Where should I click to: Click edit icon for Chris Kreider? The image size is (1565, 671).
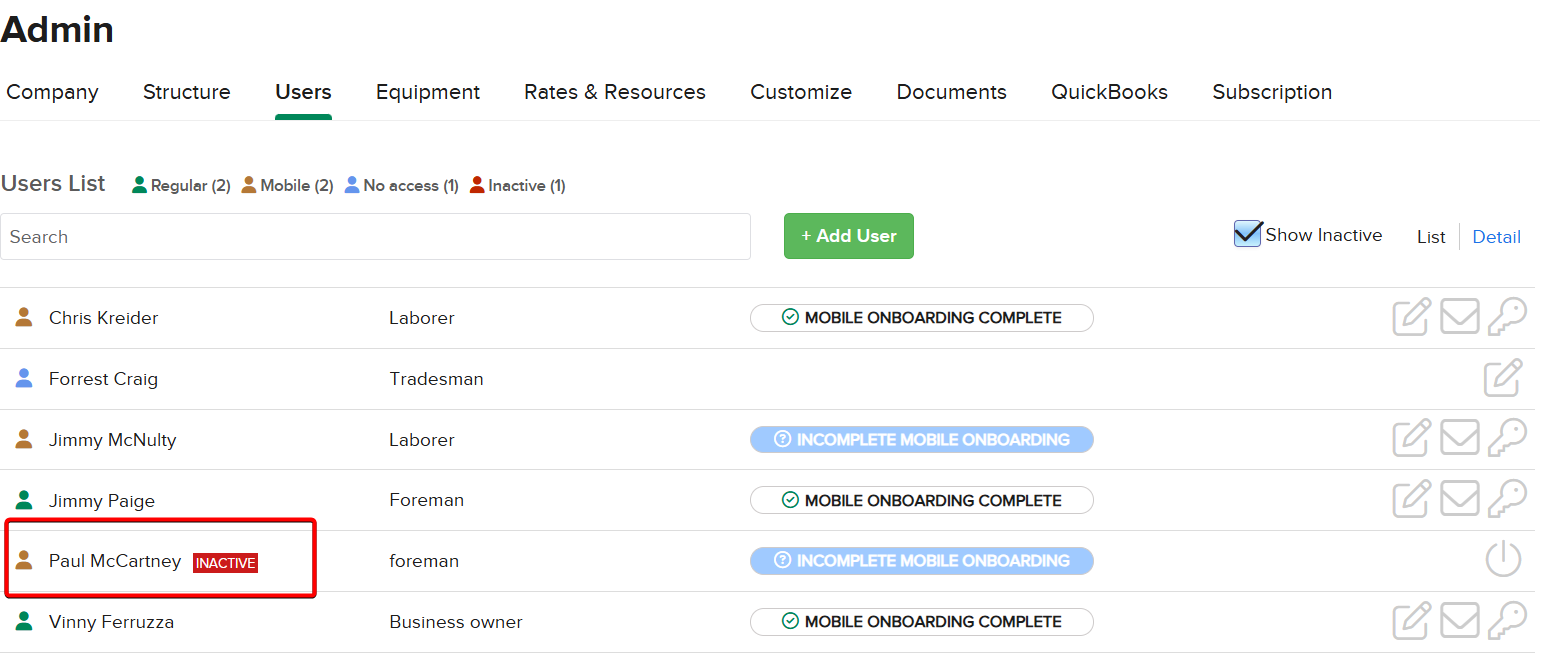[x=1411, y=318]
